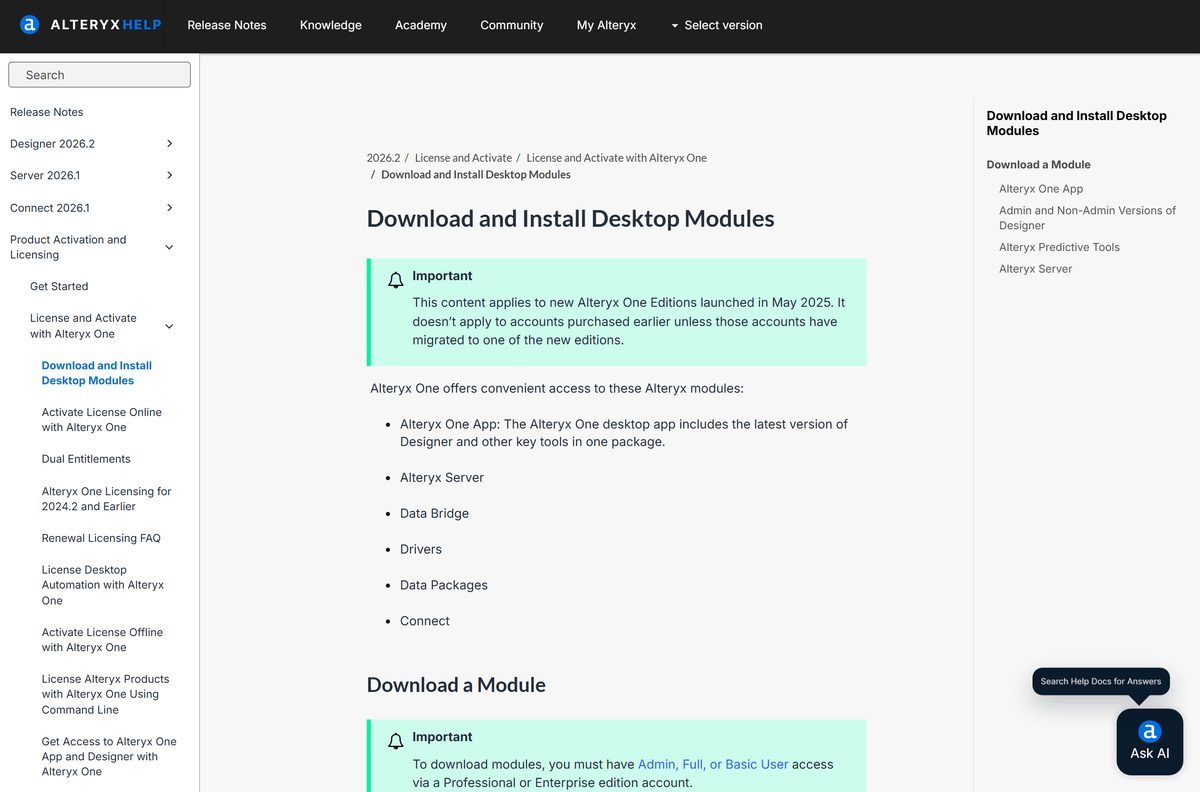Viewport: 1200px width, 792px height.
Task: Open Knowledge in top navigation
Action: click(331, 25)
